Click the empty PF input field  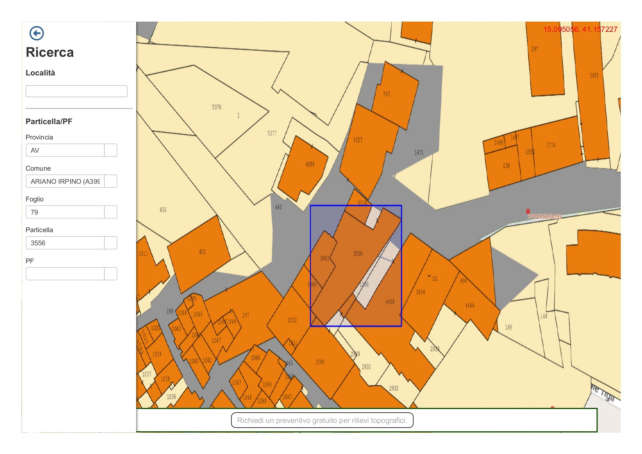[65, 274]
